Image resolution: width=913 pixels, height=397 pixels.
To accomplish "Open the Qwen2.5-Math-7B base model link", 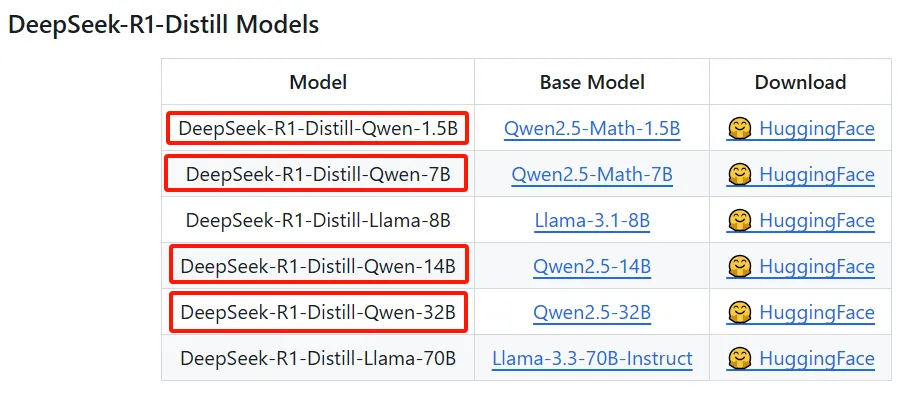I will tap(592, 175).
